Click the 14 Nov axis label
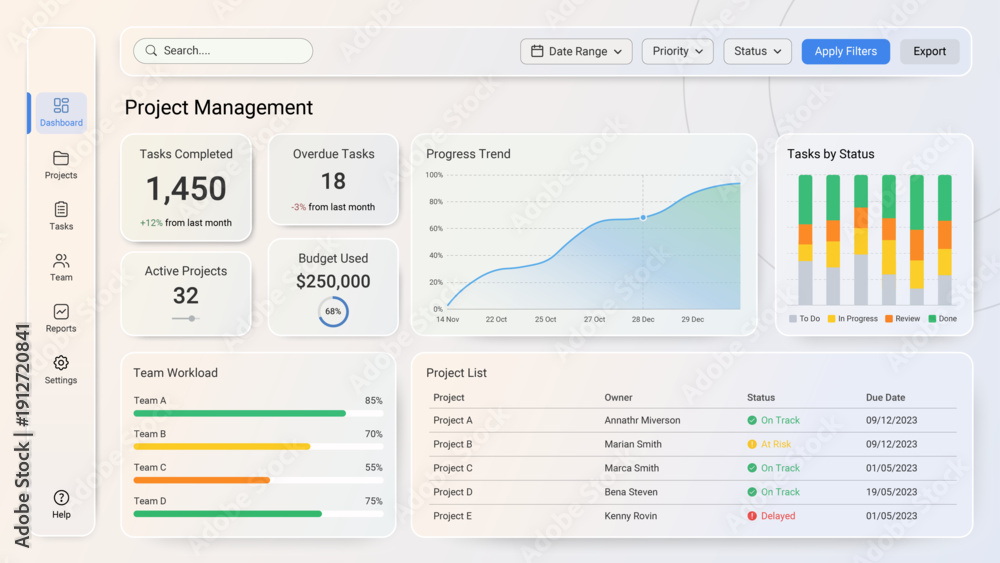 click(x=448, y=319)
